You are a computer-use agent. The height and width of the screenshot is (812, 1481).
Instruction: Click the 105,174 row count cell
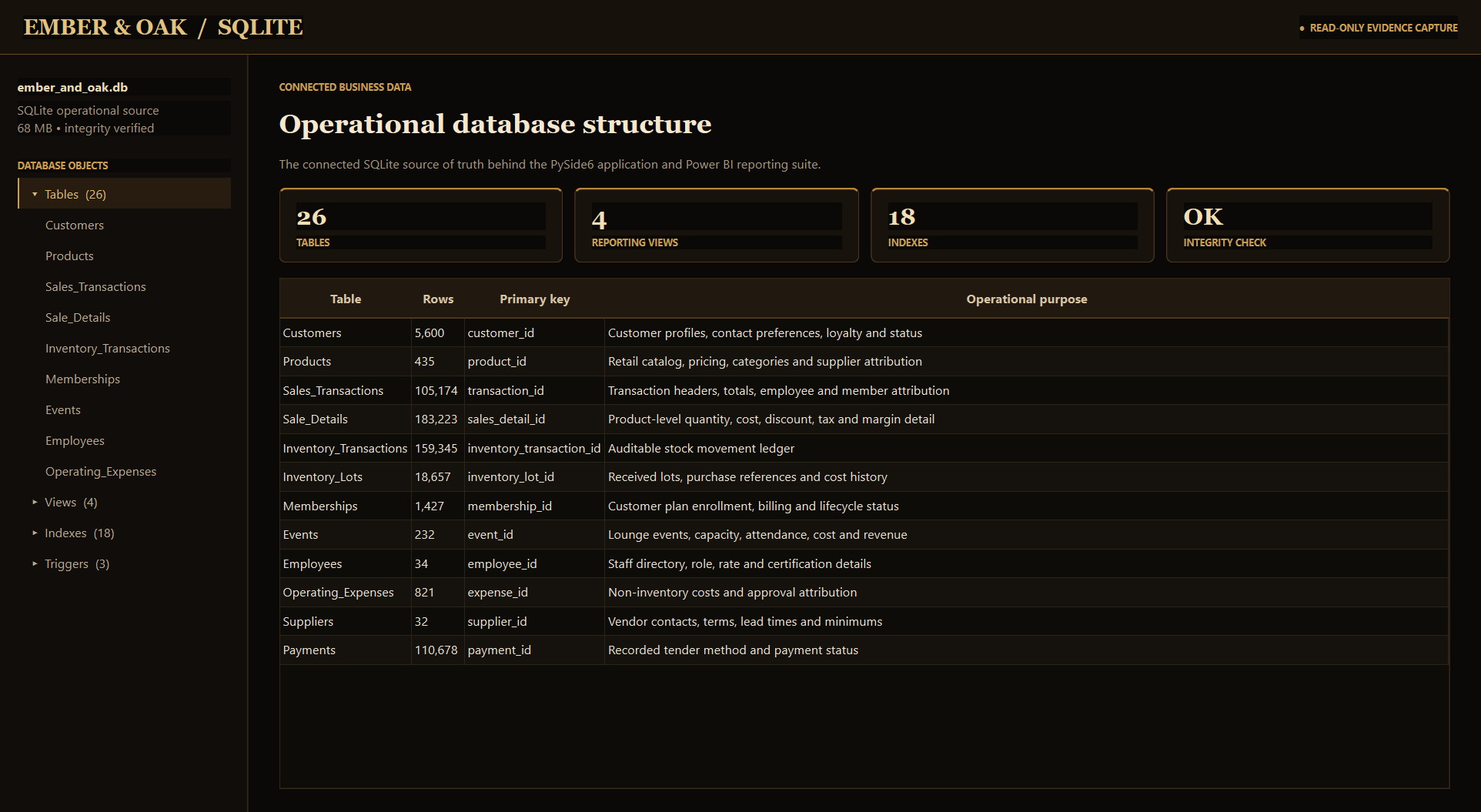click(x=438, y=390)
